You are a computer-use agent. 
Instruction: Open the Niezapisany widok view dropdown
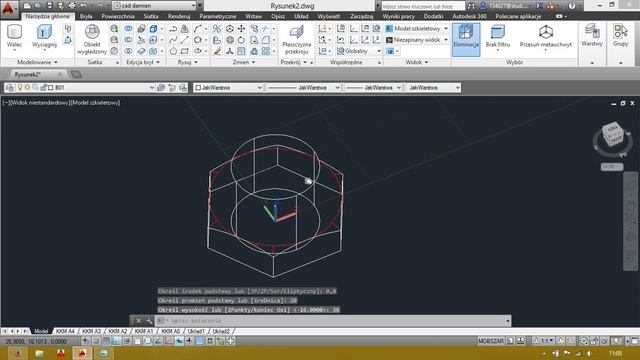click(x=417, y=40)
